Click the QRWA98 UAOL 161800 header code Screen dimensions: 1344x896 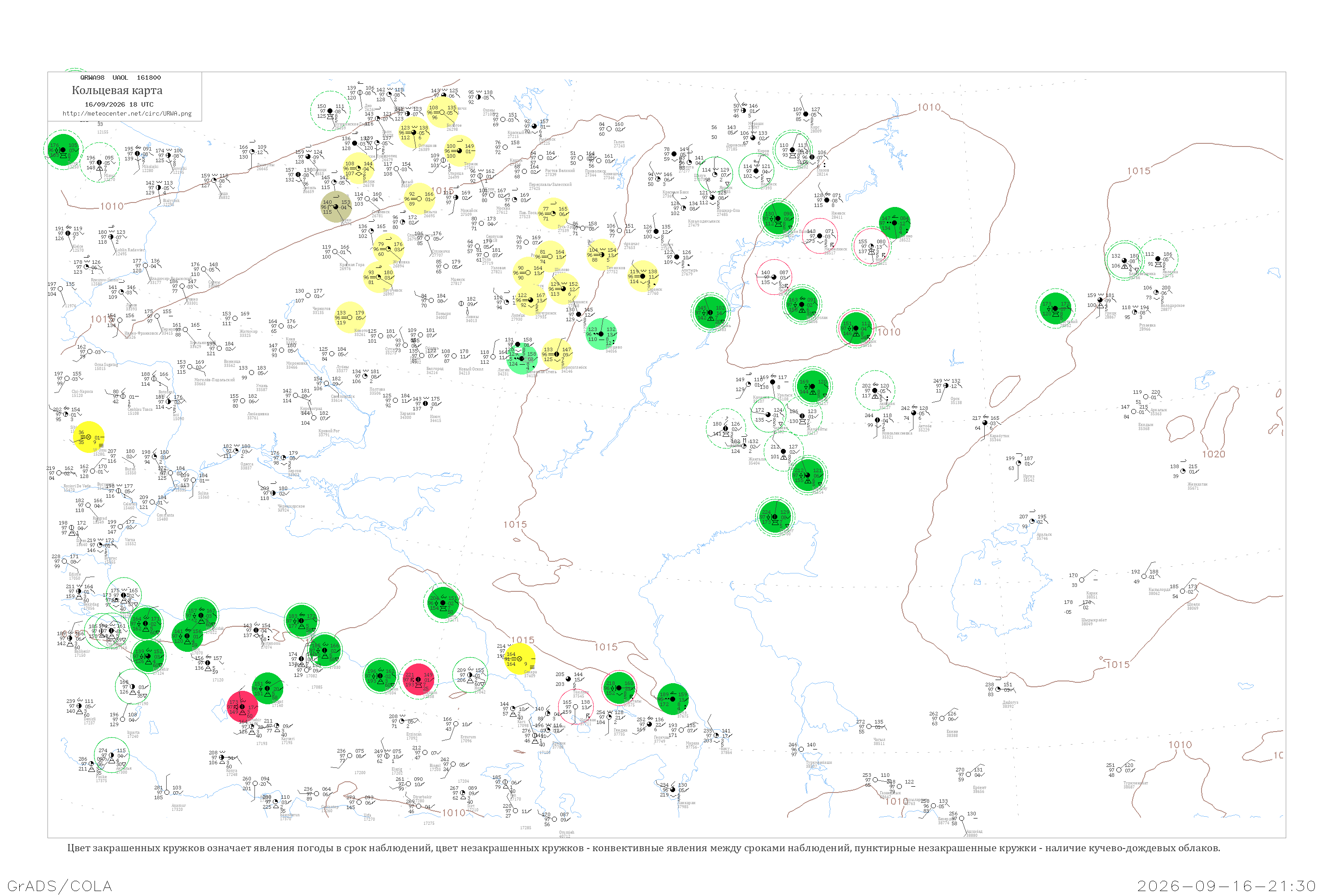click(x=121, y=78)
